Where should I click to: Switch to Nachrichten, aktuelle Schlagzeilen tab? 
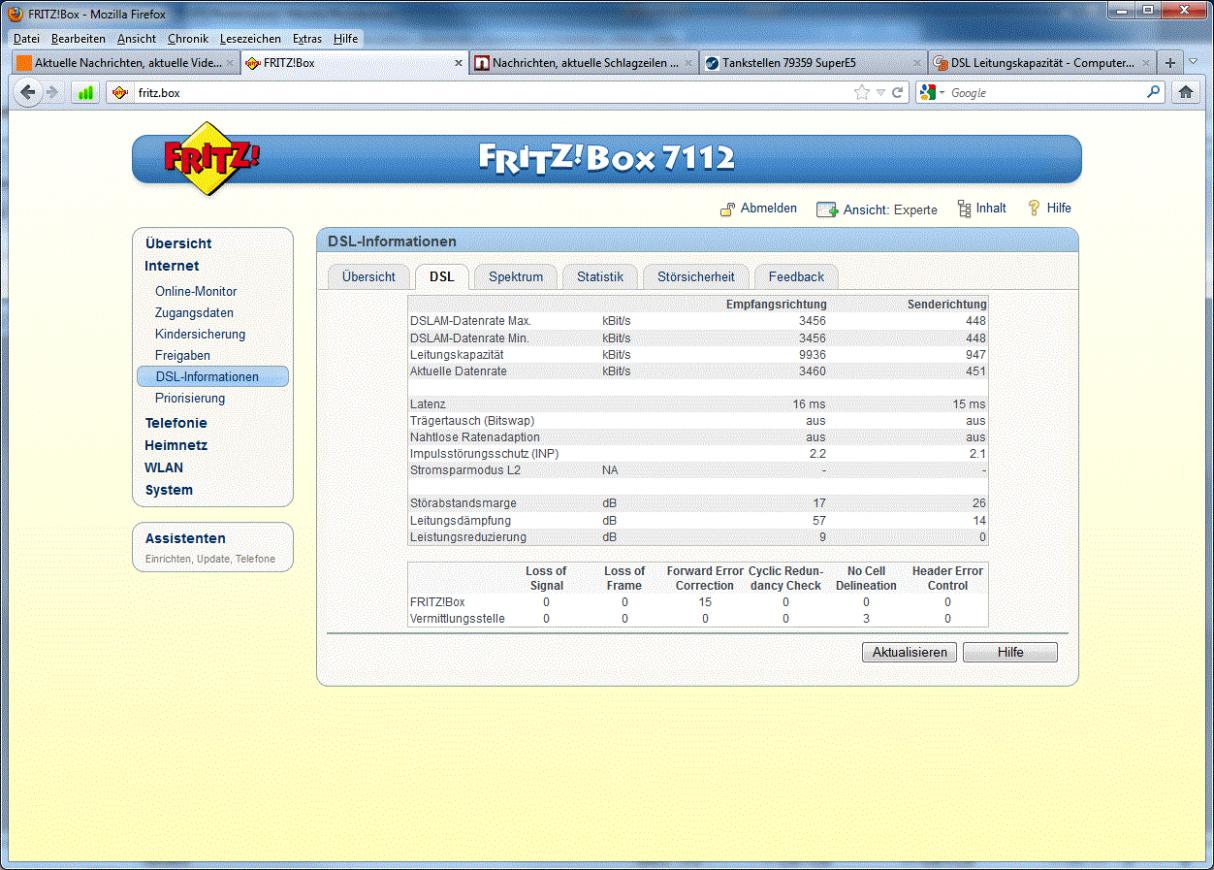click(x=583, y=63)
